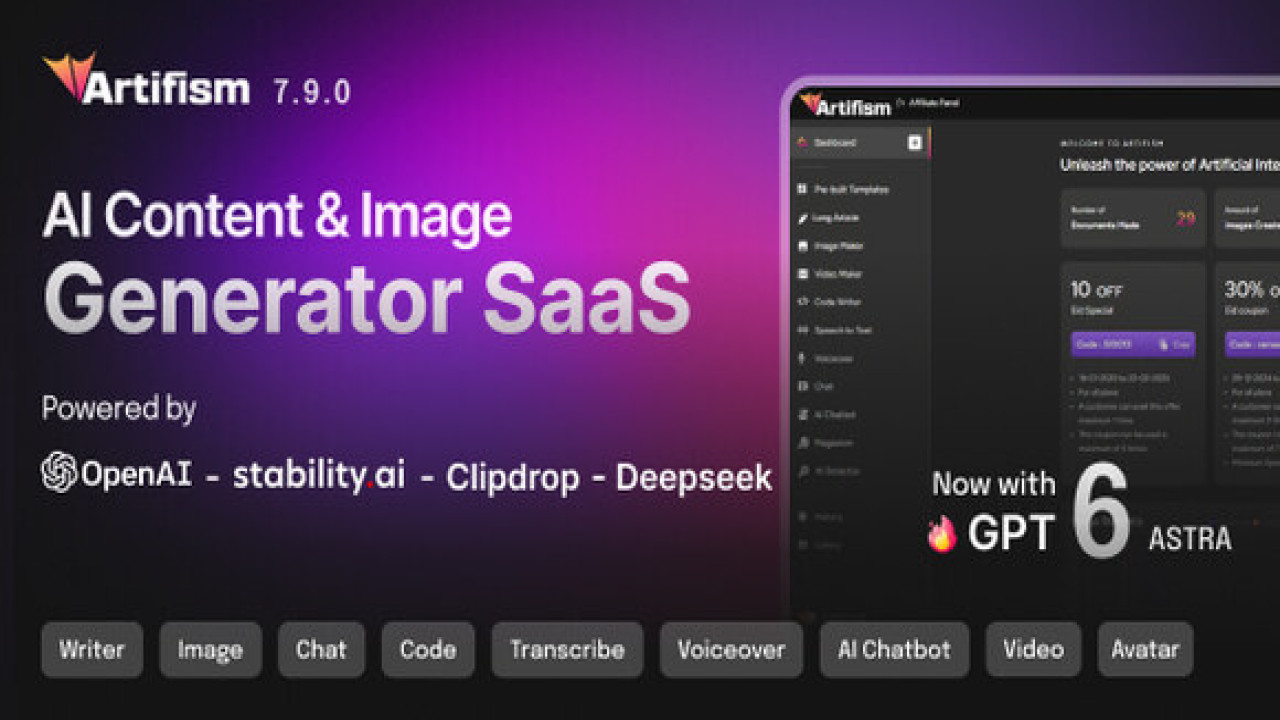Image resolution: width=1280 pixels, height=720 pixels.
Task: Open the Dashboard home icon in the sidebar
Action: tap(801, 143)
